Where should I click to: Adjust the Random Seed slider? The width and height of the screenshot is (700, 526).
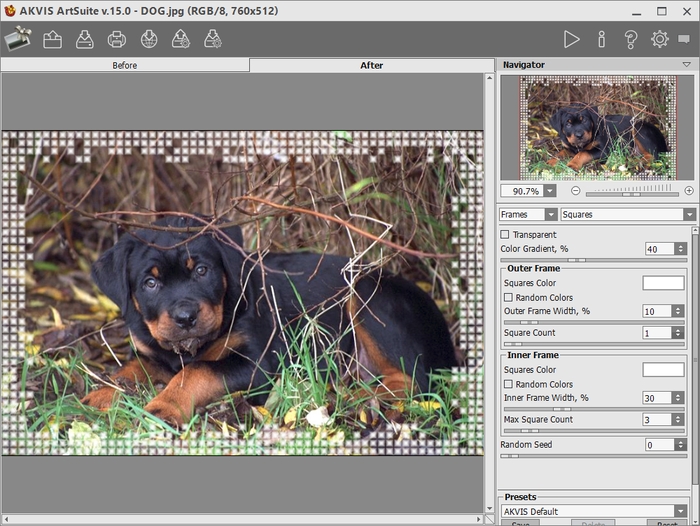point(594,456)
